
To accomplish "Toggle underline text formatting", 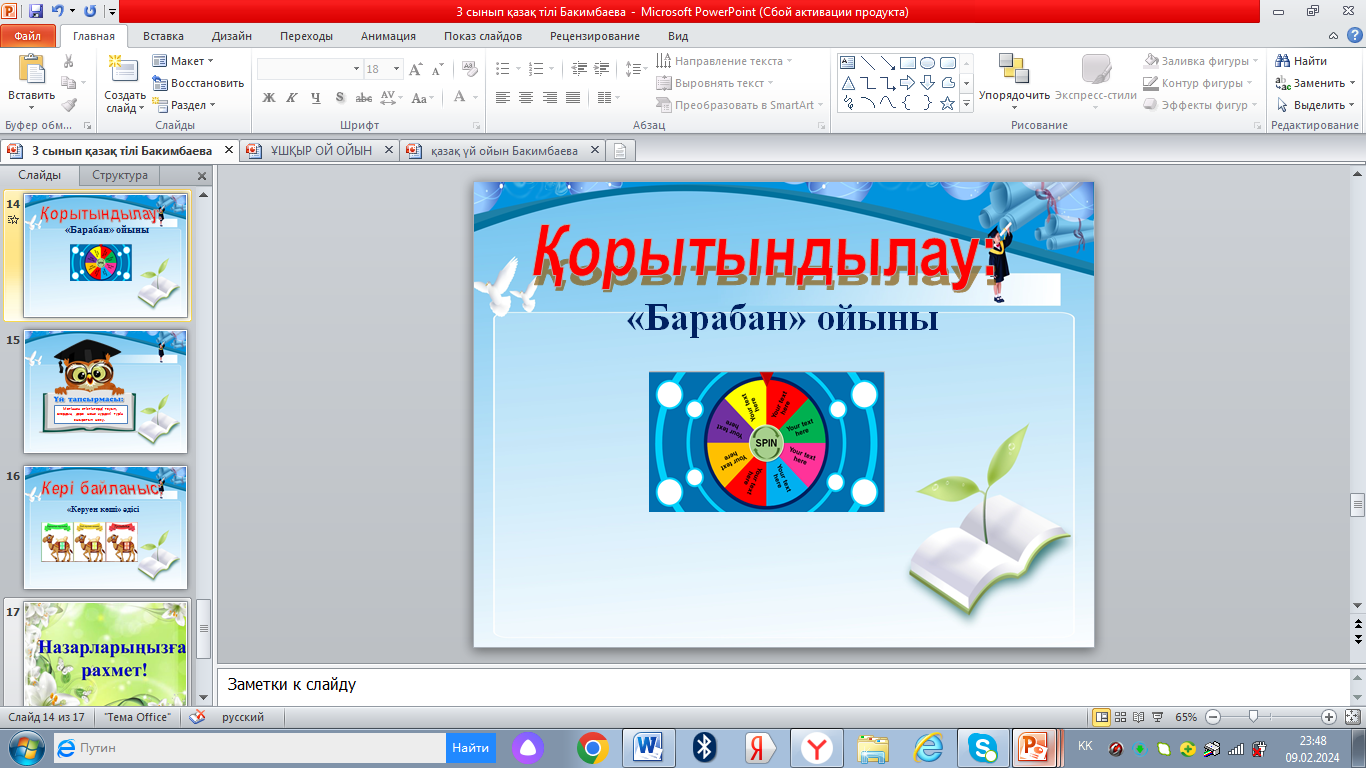I will tap(316, 98).
